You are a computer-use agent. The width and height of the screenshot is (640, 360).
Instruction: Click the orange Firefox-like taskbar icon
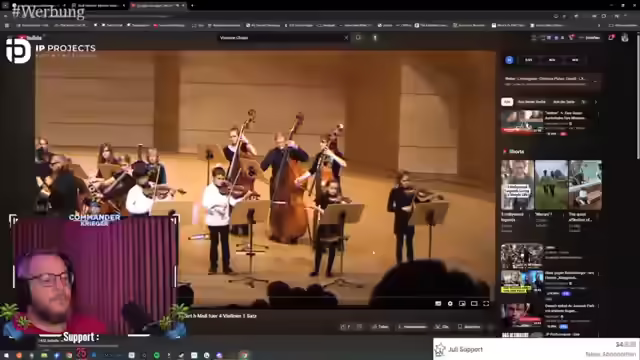(x=19, y=356)
